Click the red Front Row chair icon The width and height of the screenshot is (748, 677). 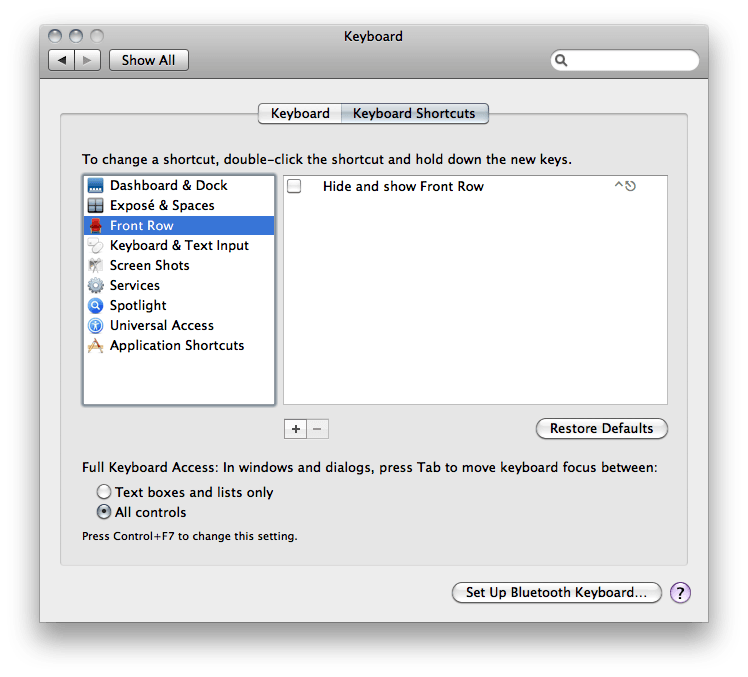(x=96, y=226)
